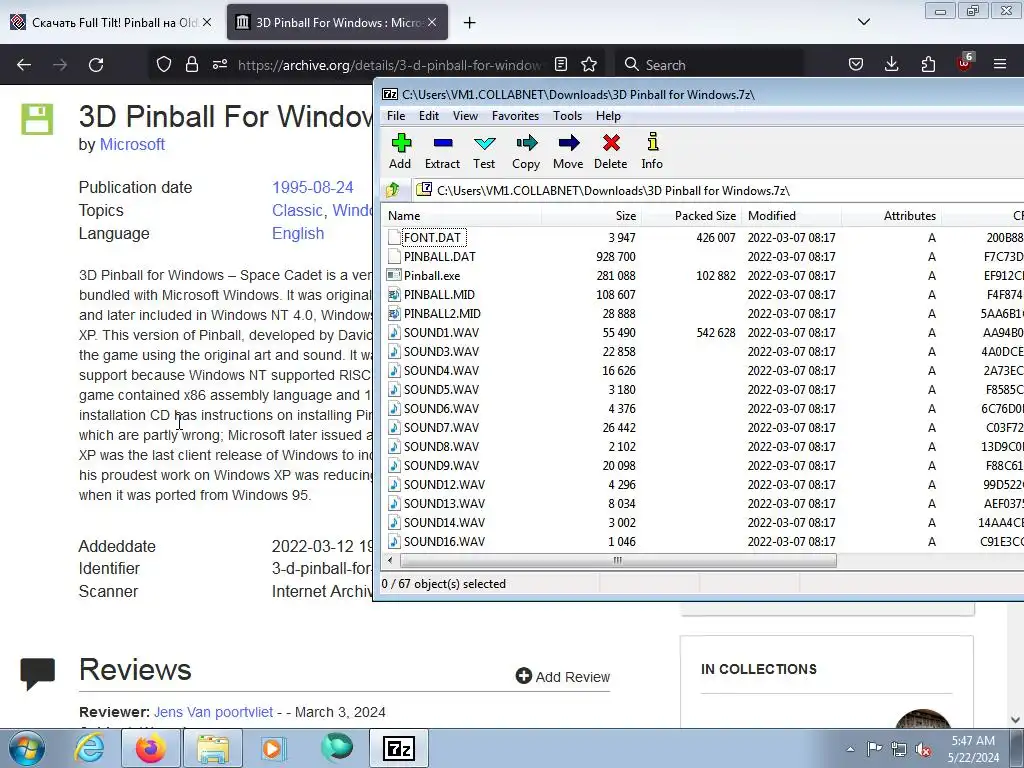Image resolution: width=1024 pixels, height=768 pixels.
Task: Select the FONT.DAT file
Action: [x=432, y=238]
